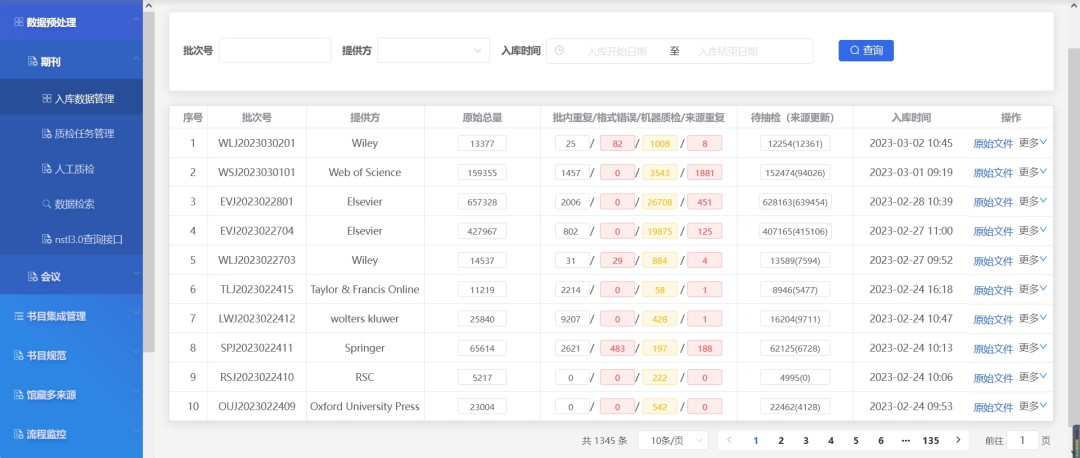Go to next page arrow
The width and height of the screenshot is (1080, 458).
(958, 440)
